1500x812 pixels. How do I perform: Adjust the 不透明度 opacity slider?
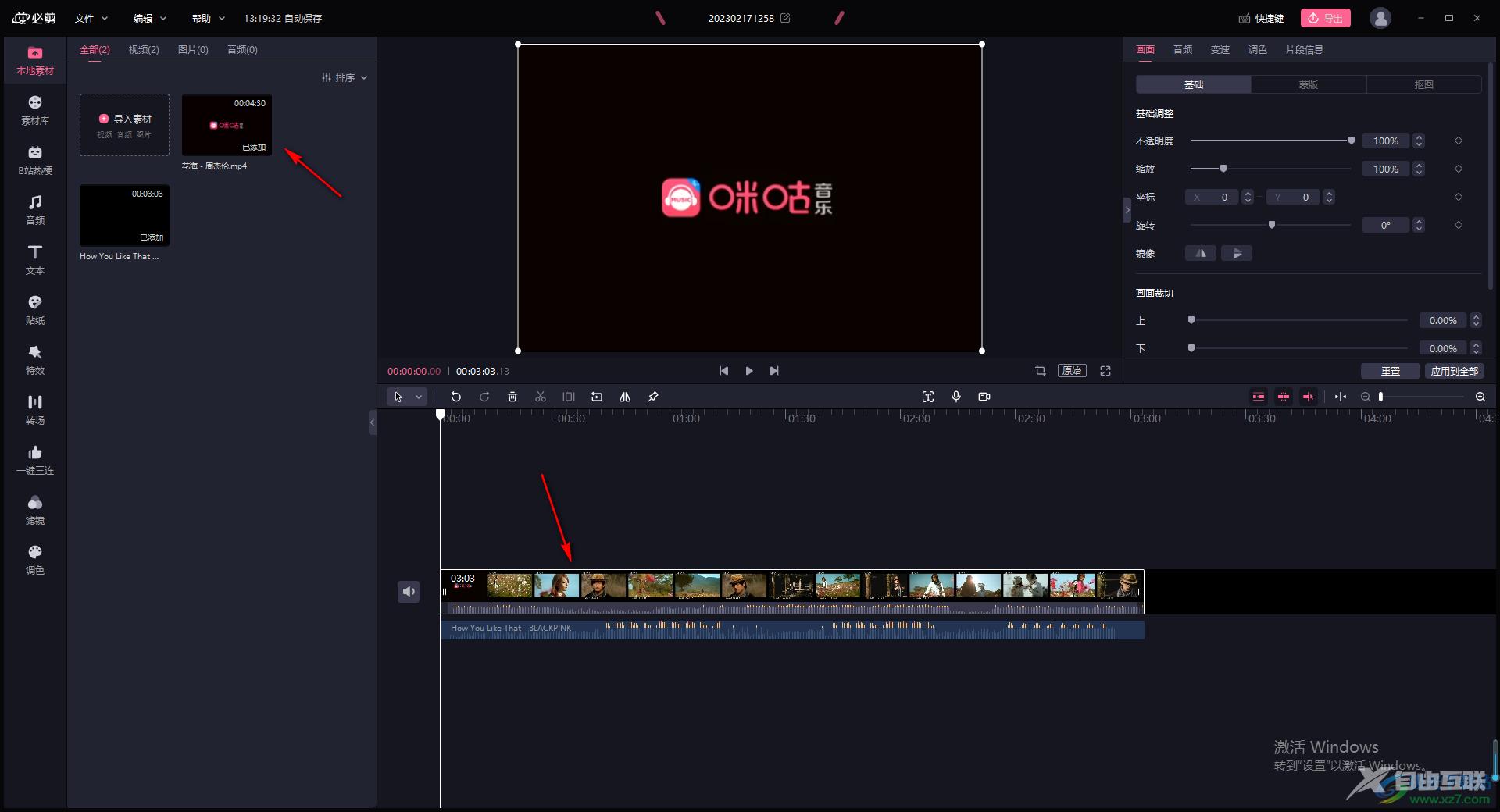click(1272, 141)
